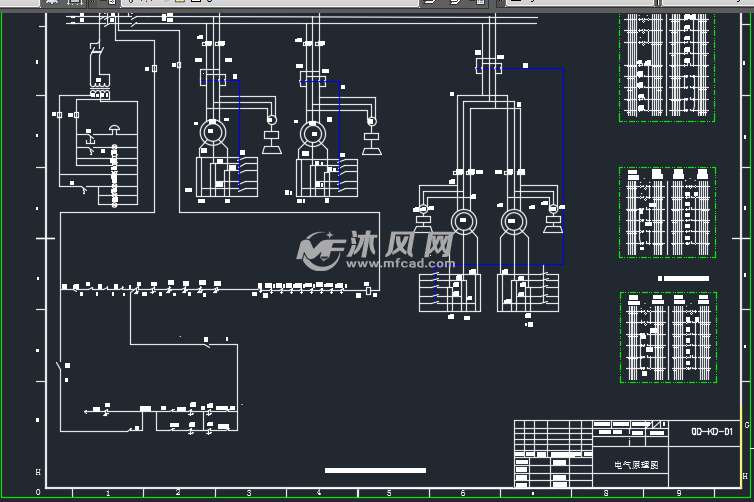Viewport: 754px width, 502px height.
Task: Select the resistor box below the leftmost motor
Action: coord(227,177)
